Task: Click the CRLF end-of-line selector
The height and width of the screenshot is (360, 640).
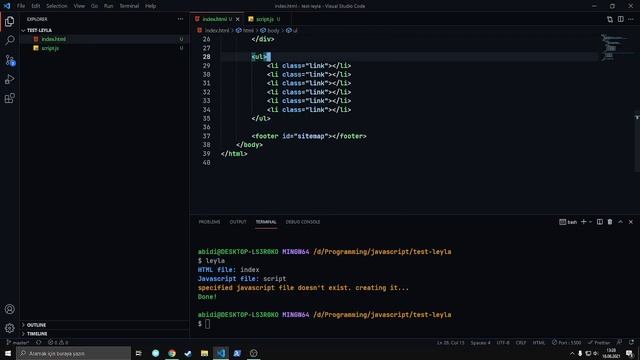Action: pyautogui.click(x=521, y=342)
